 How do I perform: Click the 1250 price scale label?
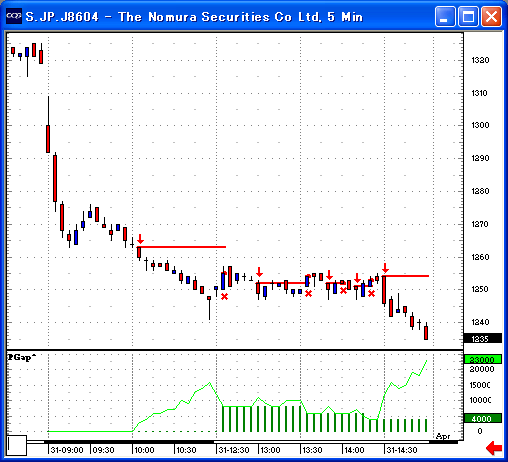480,289
